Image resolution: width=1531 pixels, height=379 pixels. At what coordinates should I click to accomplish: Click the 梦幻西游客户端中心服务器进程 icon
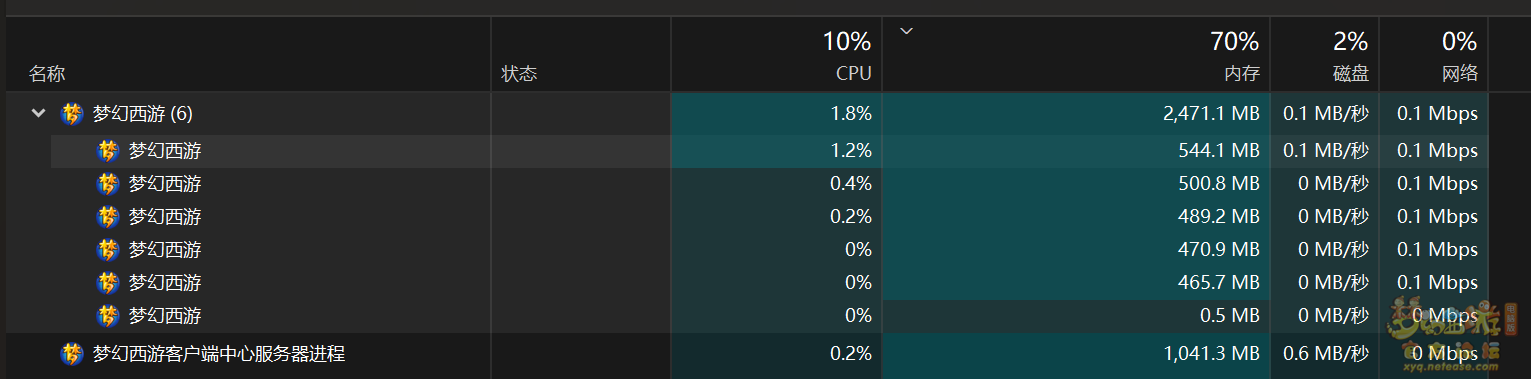[72, 353]
